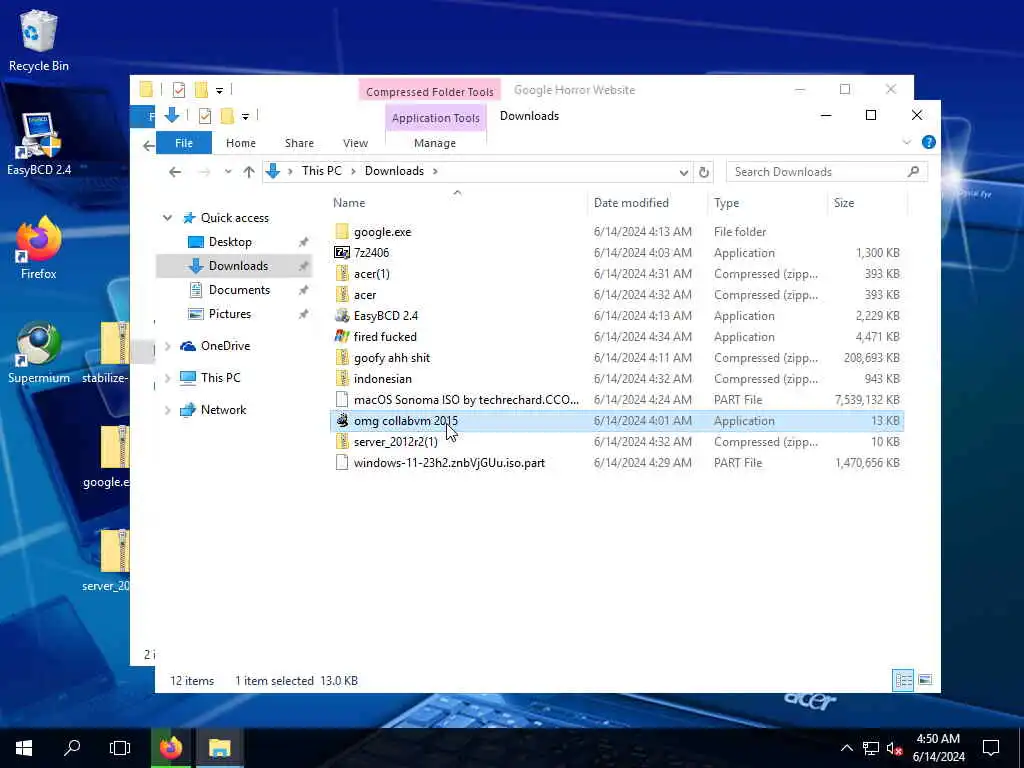Click the Help question mark icon

tap(928, 142)
